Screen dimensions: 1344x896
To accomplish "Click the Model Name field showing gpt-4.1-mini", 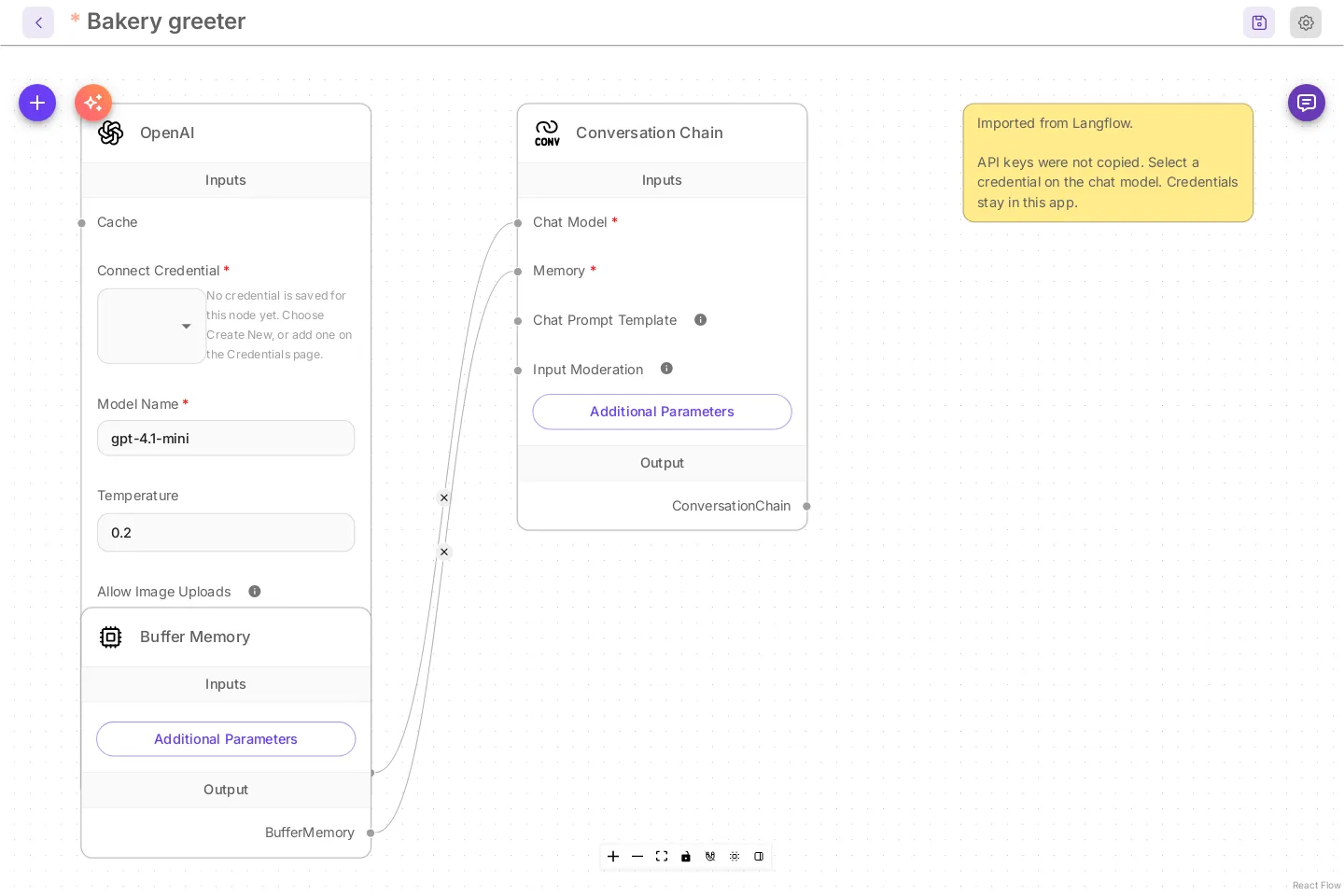I will pyautogui.click(x=226, y=438).
